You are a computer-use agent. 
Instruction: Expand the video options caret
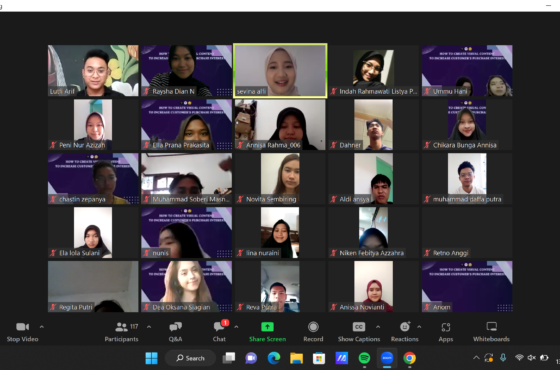(42, 326)
